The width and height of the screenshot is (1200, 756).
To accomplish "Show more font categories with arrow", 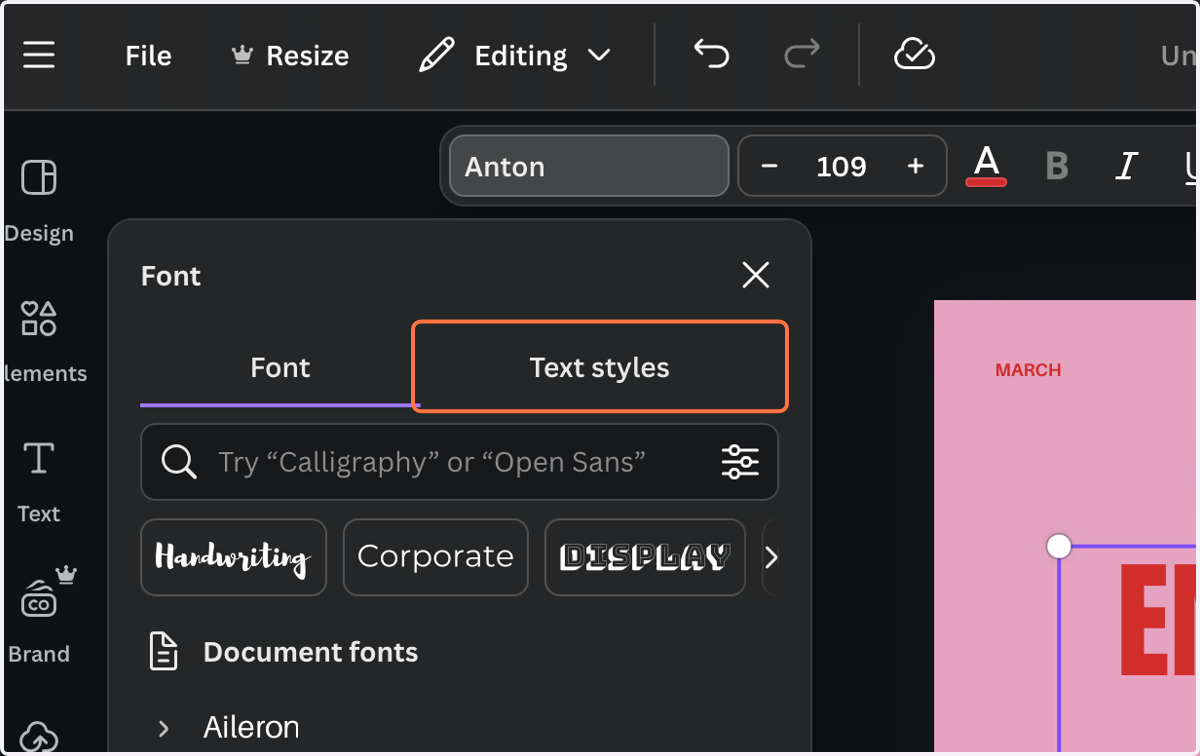I will [771, 557].
